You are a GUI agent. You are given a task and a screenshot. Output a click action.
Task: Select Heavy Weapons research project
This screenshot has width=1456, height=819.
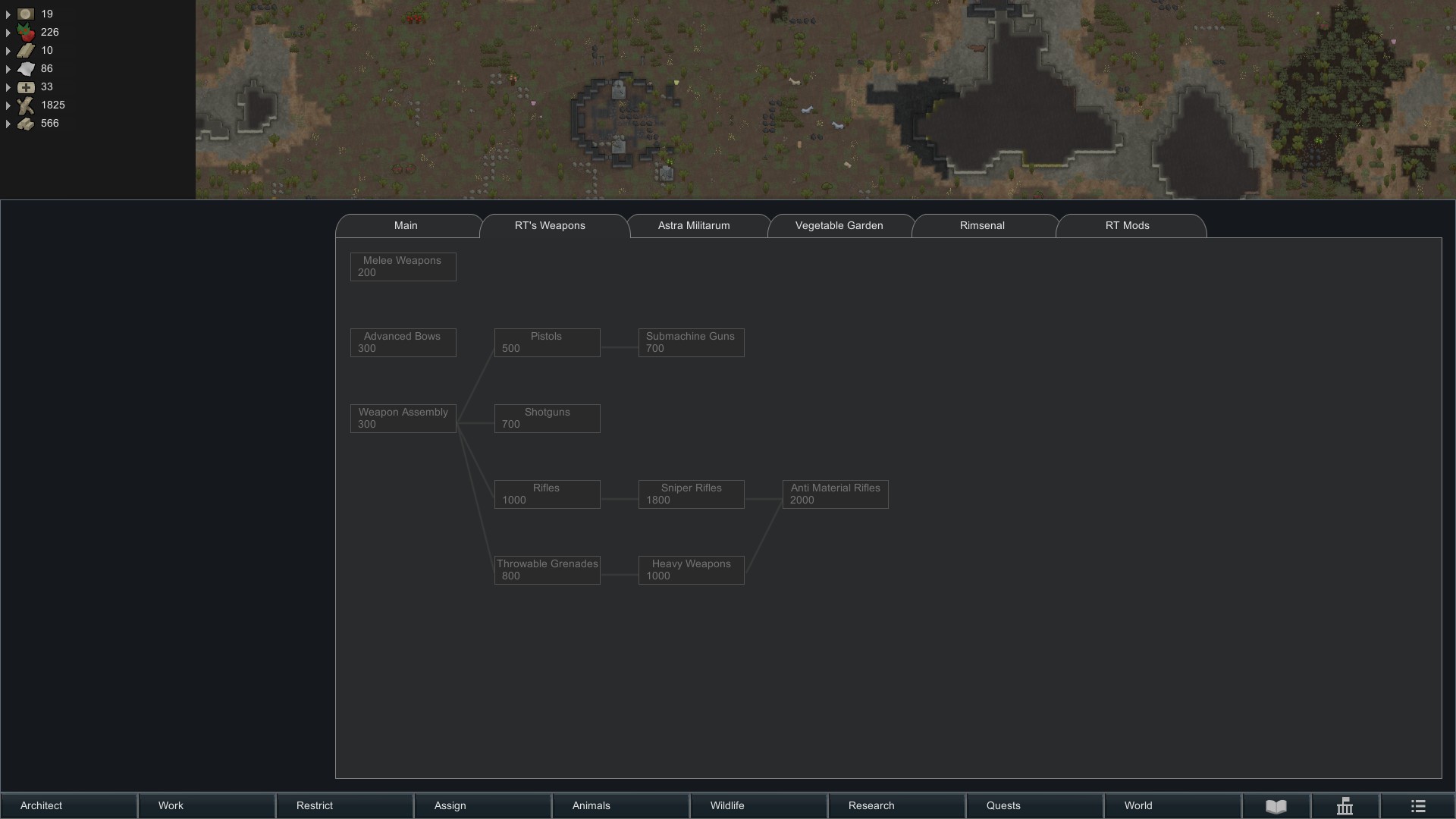point(692,570)
